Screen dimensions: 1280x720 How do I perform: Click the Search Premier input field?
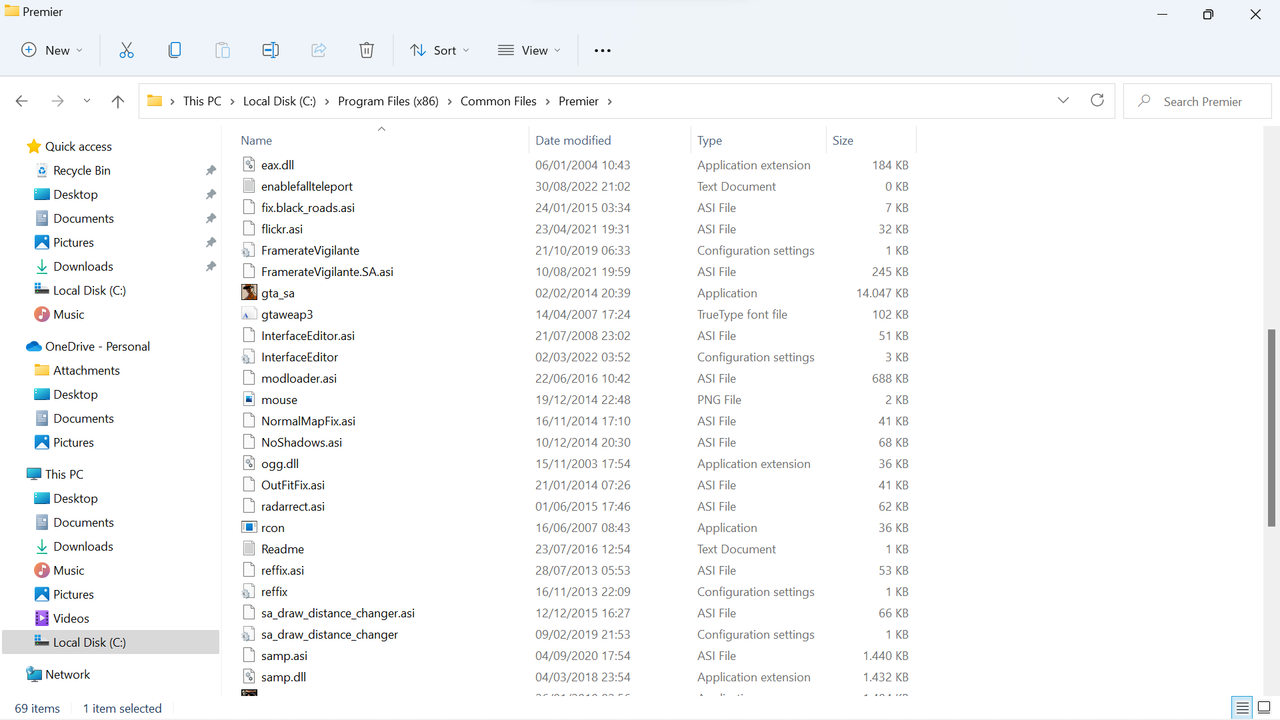[1197, 101]
